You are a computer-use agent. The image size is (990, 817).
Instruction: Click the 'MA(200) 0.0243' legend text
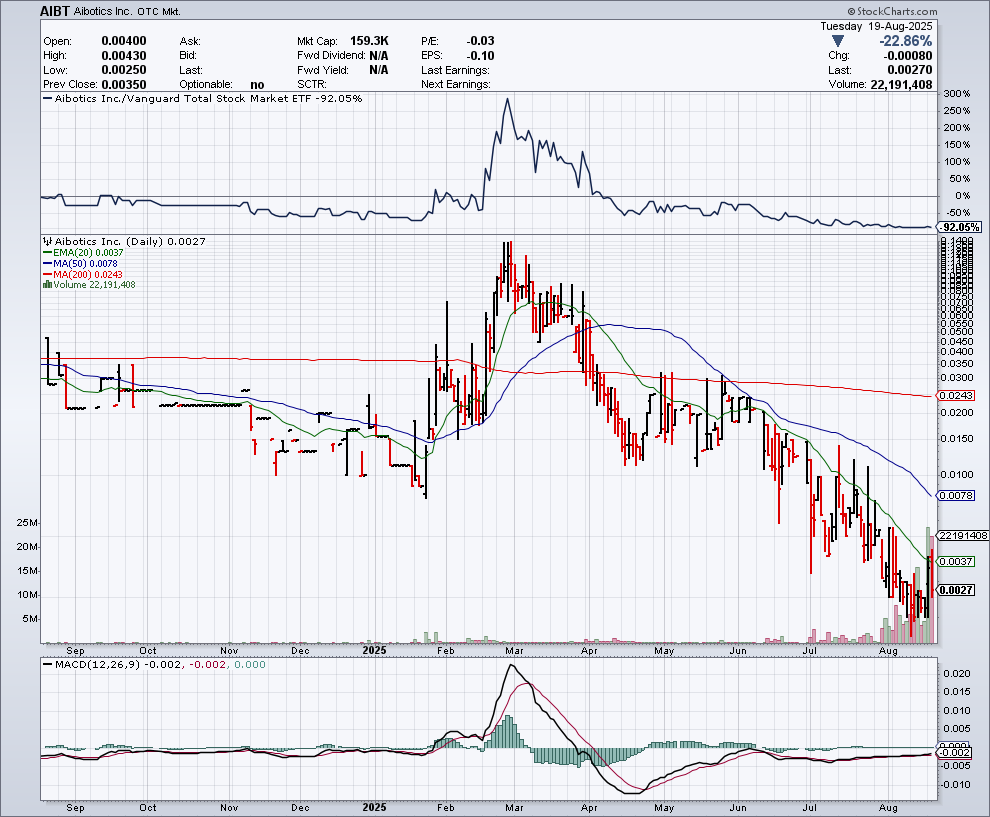[88, 275]
